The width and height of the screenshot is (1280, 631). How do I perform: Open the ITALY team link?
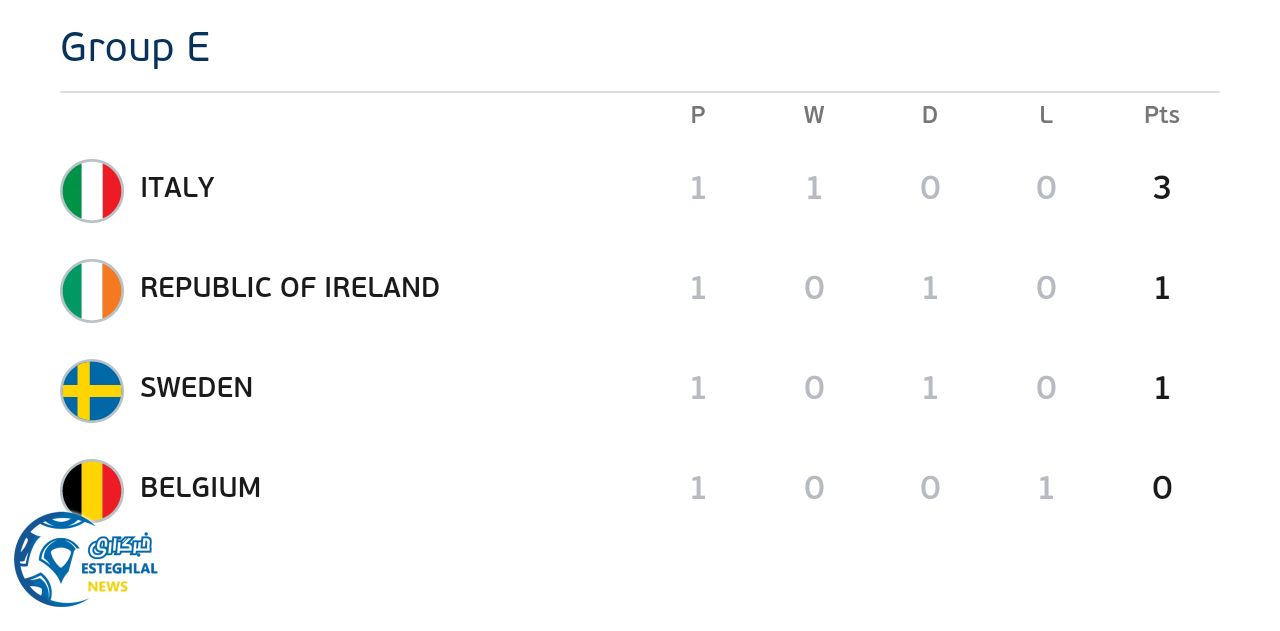point(177,188)
